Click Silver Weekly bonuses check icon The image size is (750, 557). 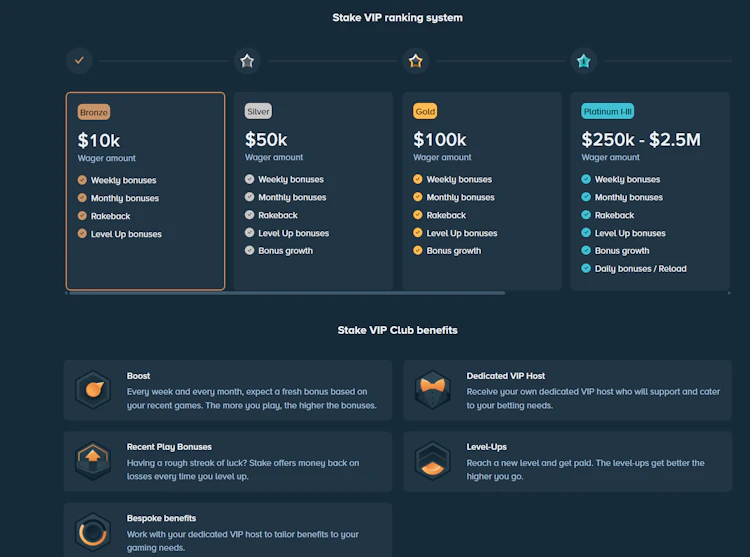point(250,179)
